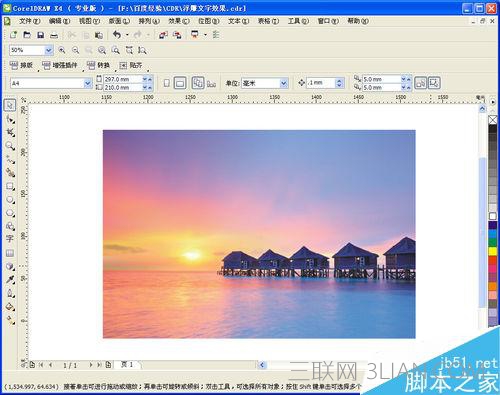The width and height of the screenshot is (500, 395).
Task: Step the nudge offset value up
Action: 339,80
